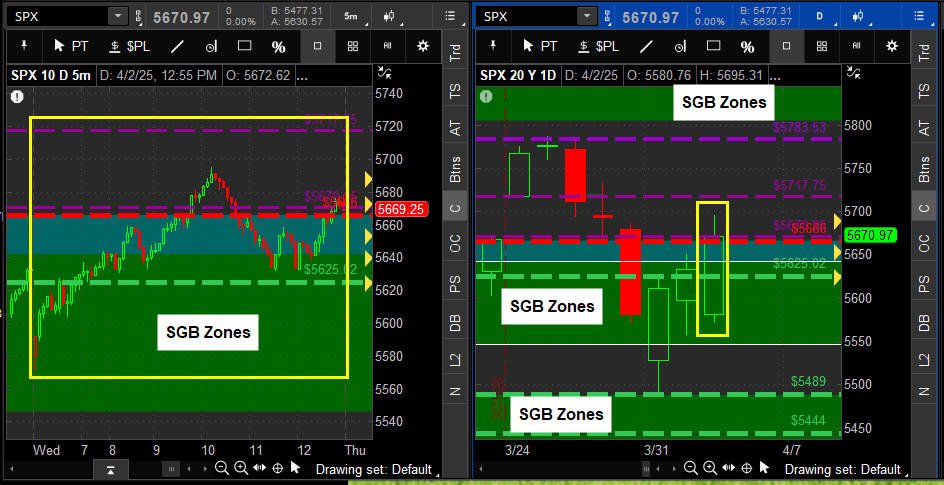Open the AT sidebar tab, left chart
Viewport: 944px width, 485px height.
coord(455,128)
